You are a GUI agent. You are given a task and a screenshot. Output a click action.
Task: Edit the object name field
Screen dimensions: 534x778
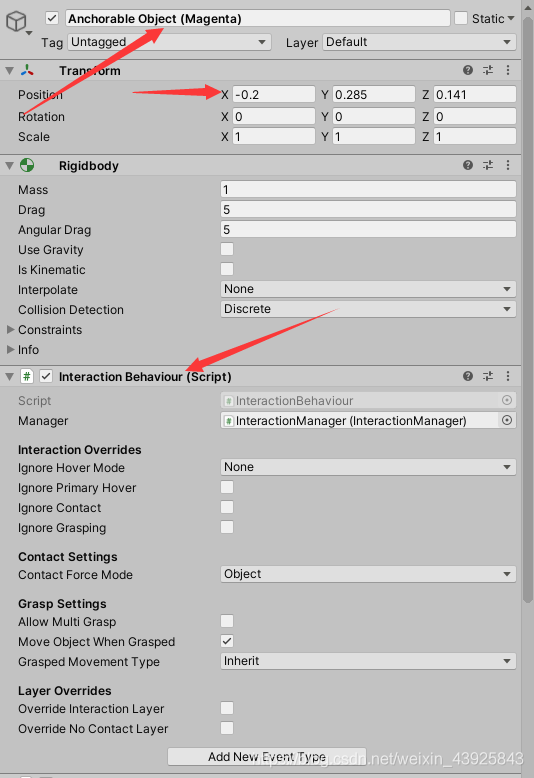pyautogui.click(x=258, y=18)
